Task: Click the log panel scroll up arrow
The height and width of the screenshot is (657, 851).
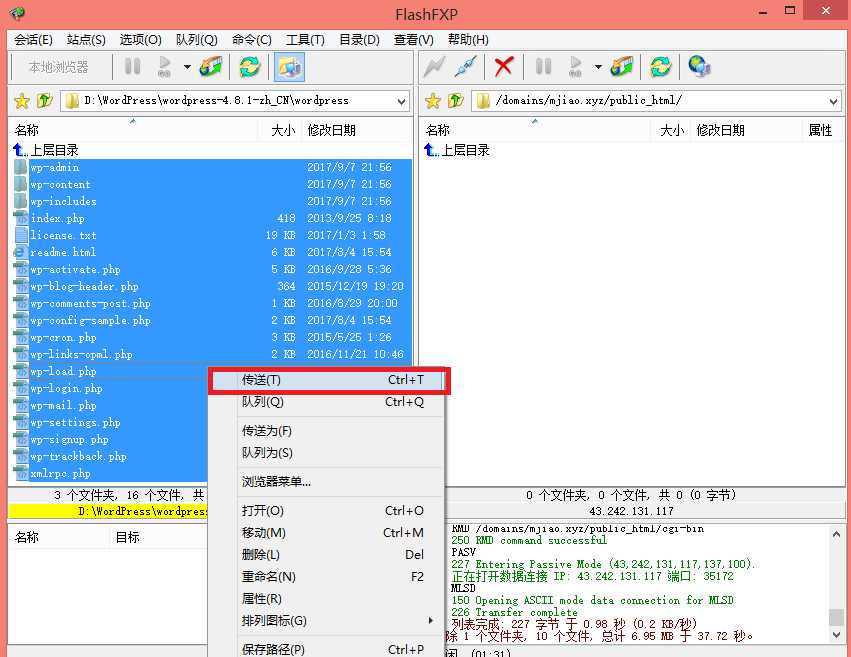Action: [x=836, y=534]
